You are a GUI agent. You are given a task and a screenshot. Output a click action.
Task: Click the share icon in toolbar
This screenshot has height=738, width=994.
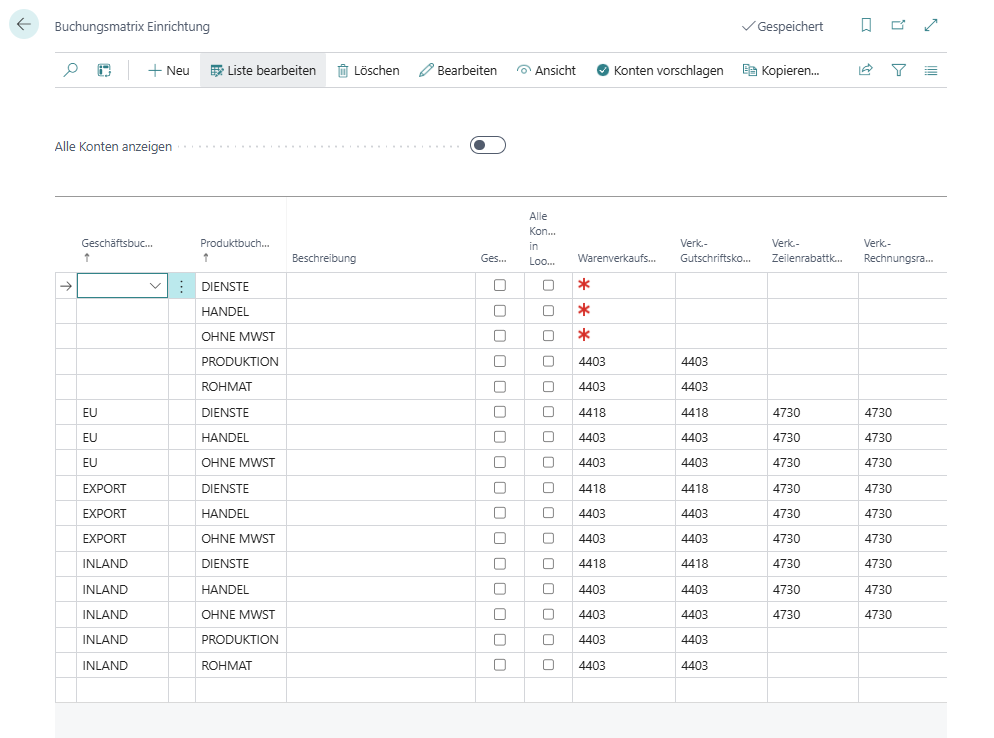(x=866, y=70)
